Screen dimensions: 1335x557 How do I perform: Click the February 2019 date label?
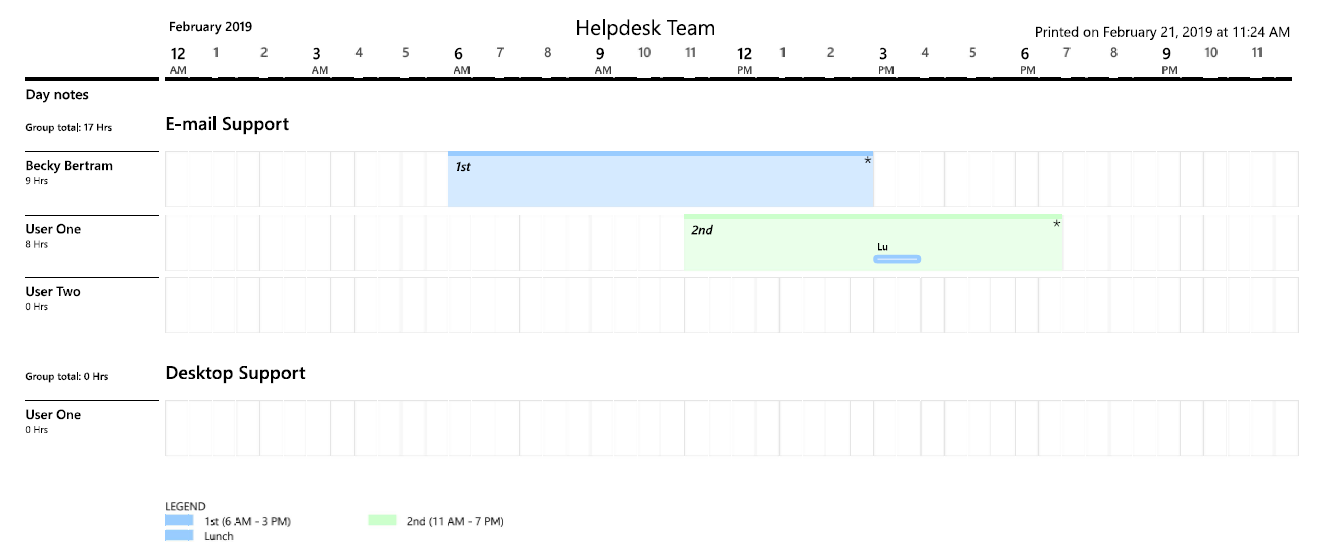tap(210, 27)
